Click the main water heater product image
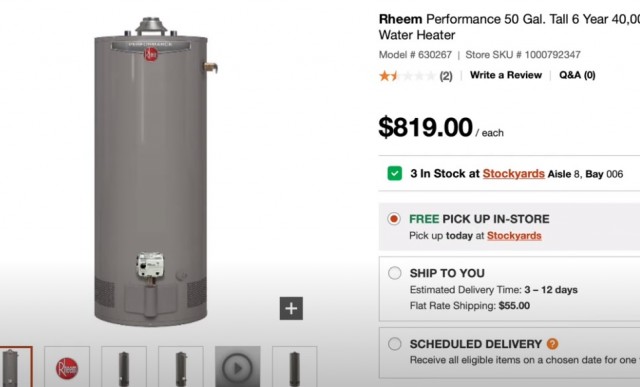The image size is (640, 387). tap(151, 171)
